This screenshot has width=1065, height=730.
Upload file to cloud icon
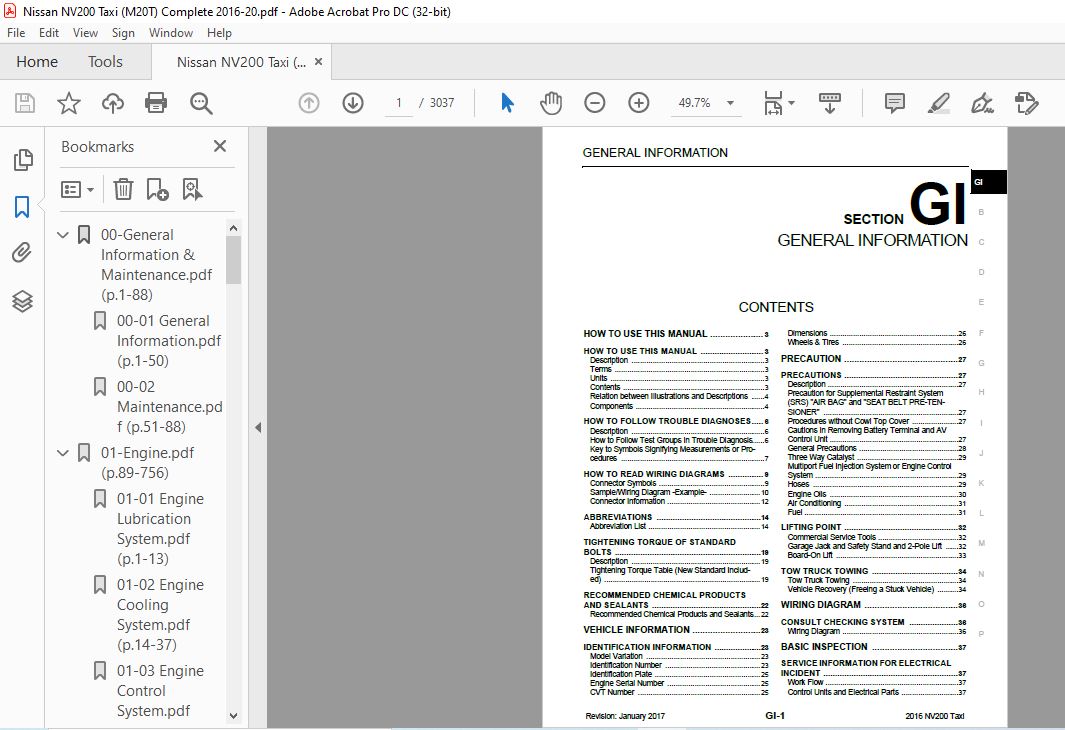pyautogui.click(x=113, y=103)
